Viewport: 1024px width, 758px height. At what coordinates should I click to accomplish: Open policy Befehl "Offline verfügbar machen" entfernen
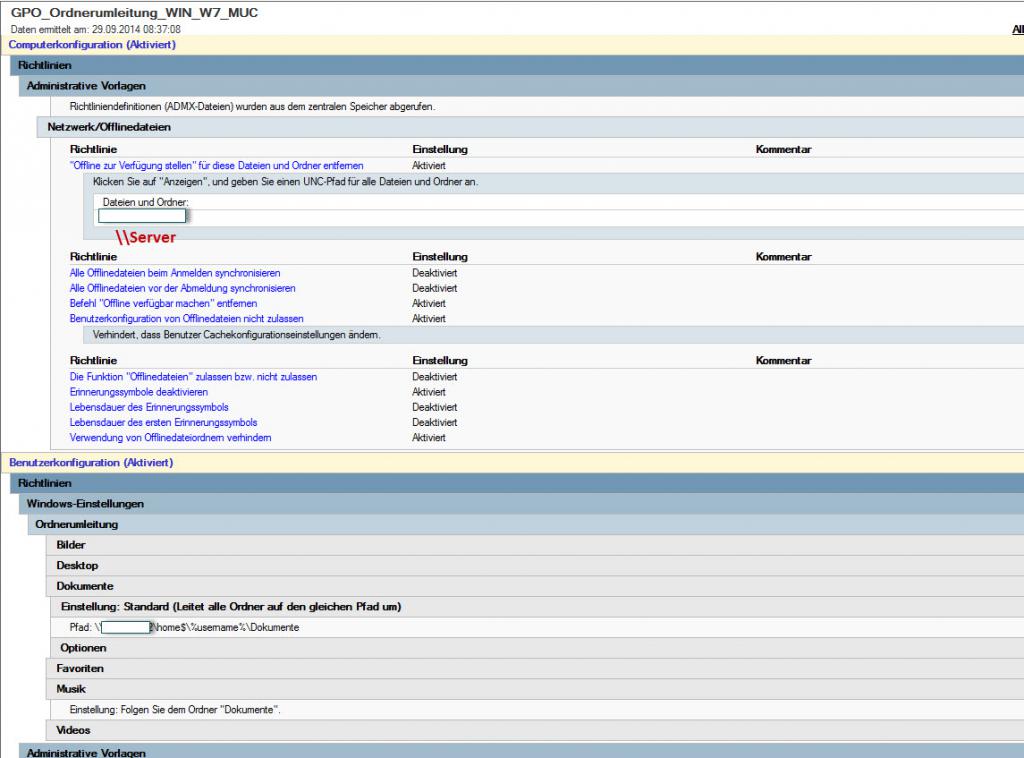[x=163, y=304]
